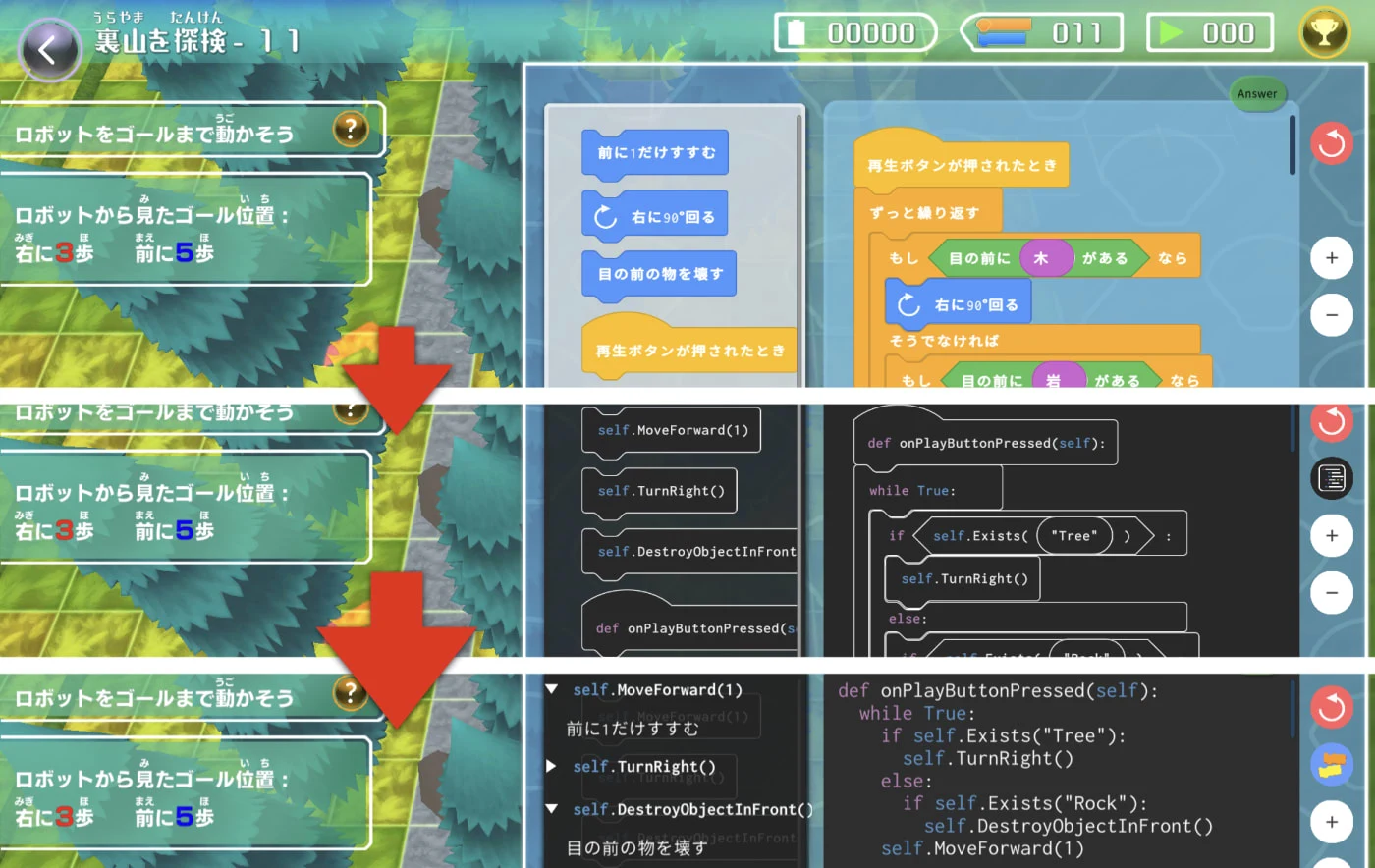Click the 裏山を探検 - 11 stage title
The width and height of the screenshot is (1375, 868).
coord(196,40)
